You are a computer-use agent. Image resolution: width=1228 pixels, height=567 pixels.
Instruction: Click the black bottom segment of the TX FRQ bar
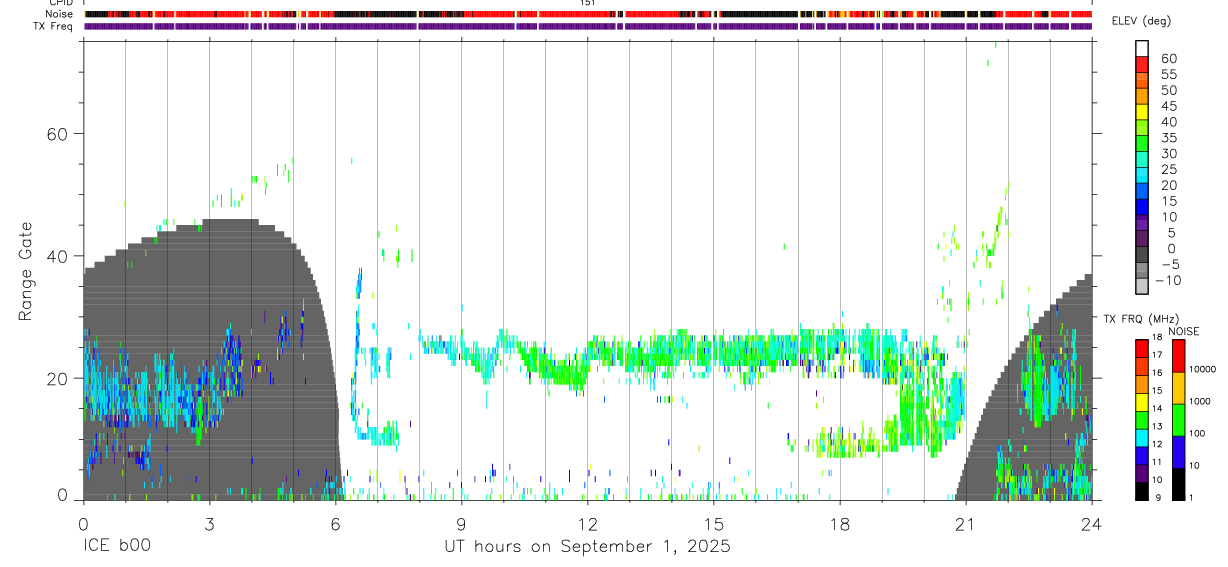pos(1142,491)
